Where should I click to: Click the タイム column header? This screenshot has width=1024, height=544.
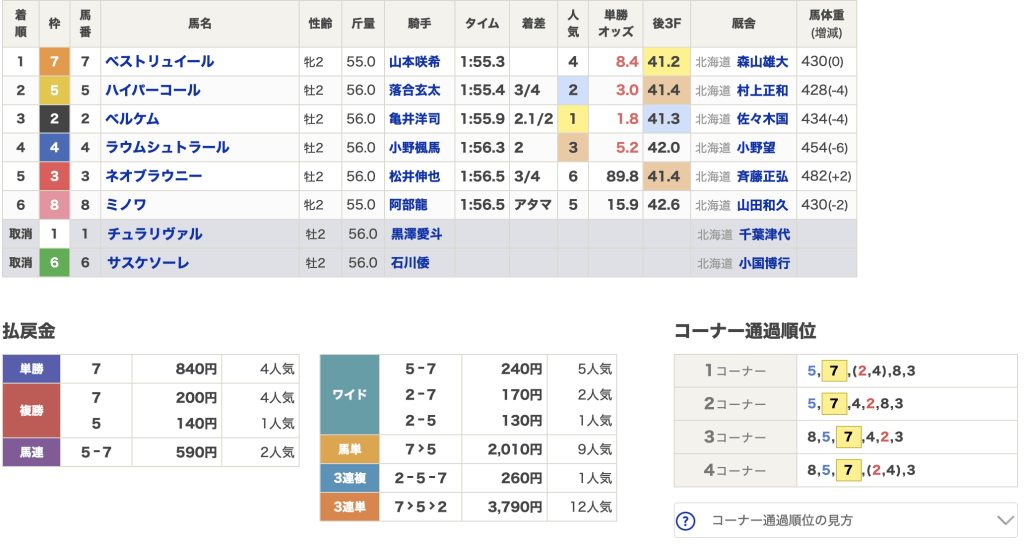point(482,24)
